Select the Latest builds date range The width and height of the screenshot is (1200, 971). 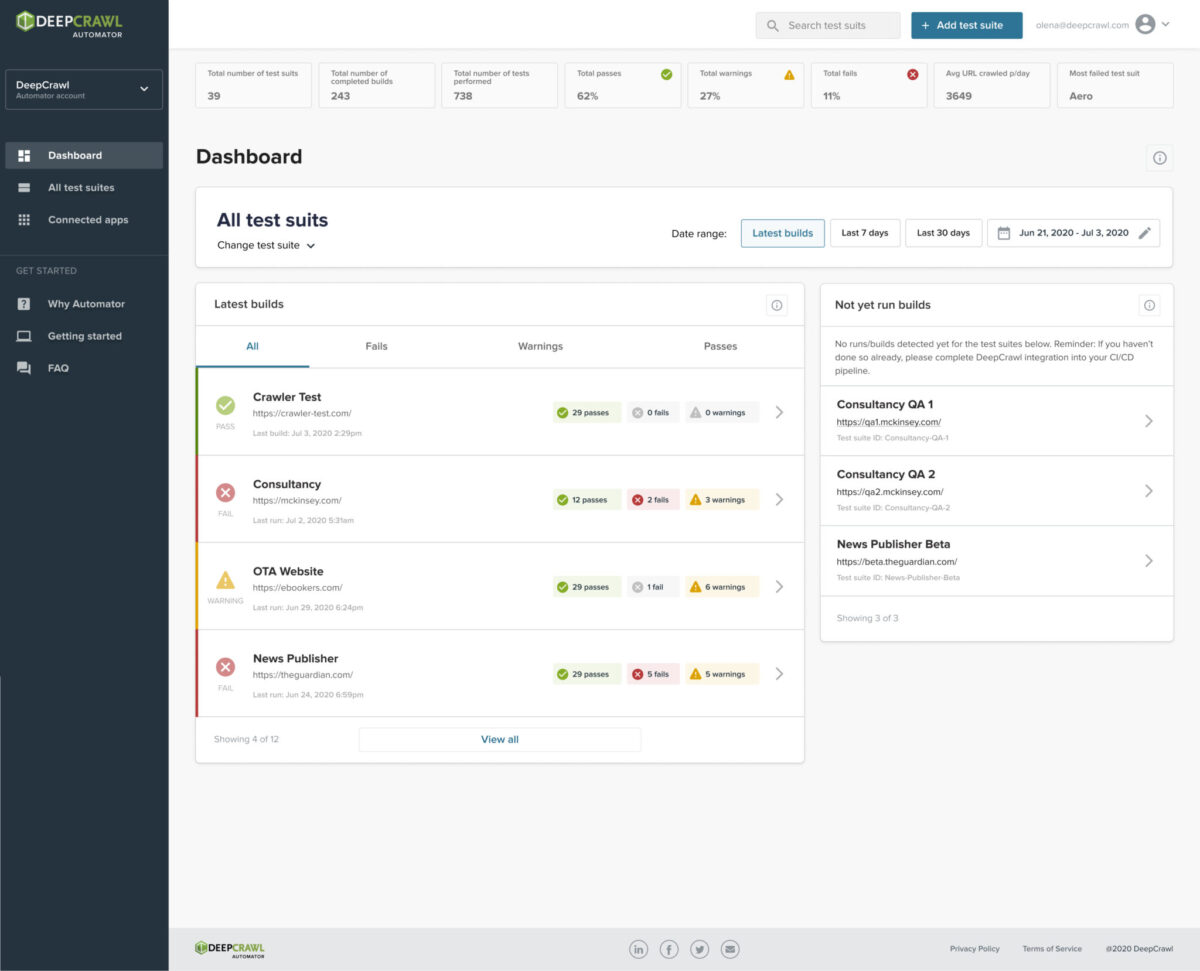tap(783, 233)
